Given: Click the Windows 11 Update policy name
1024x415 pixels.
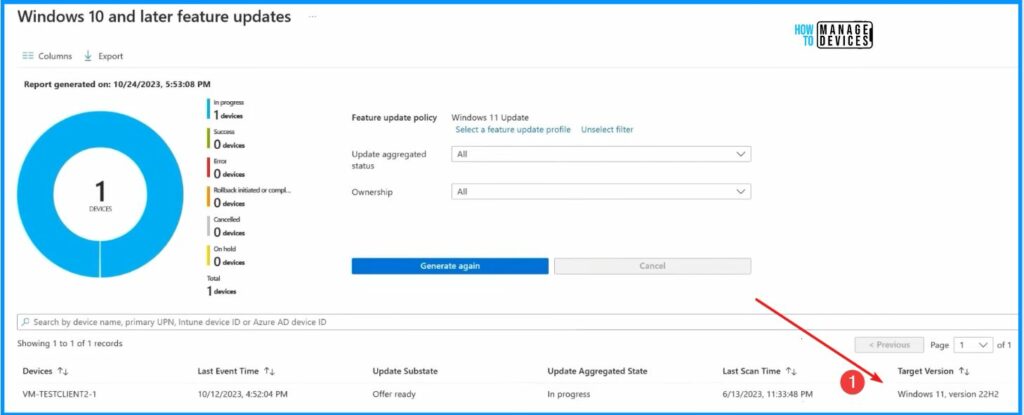Looking at the screenshot, I should pyautogui.click(x=490, y=118).
